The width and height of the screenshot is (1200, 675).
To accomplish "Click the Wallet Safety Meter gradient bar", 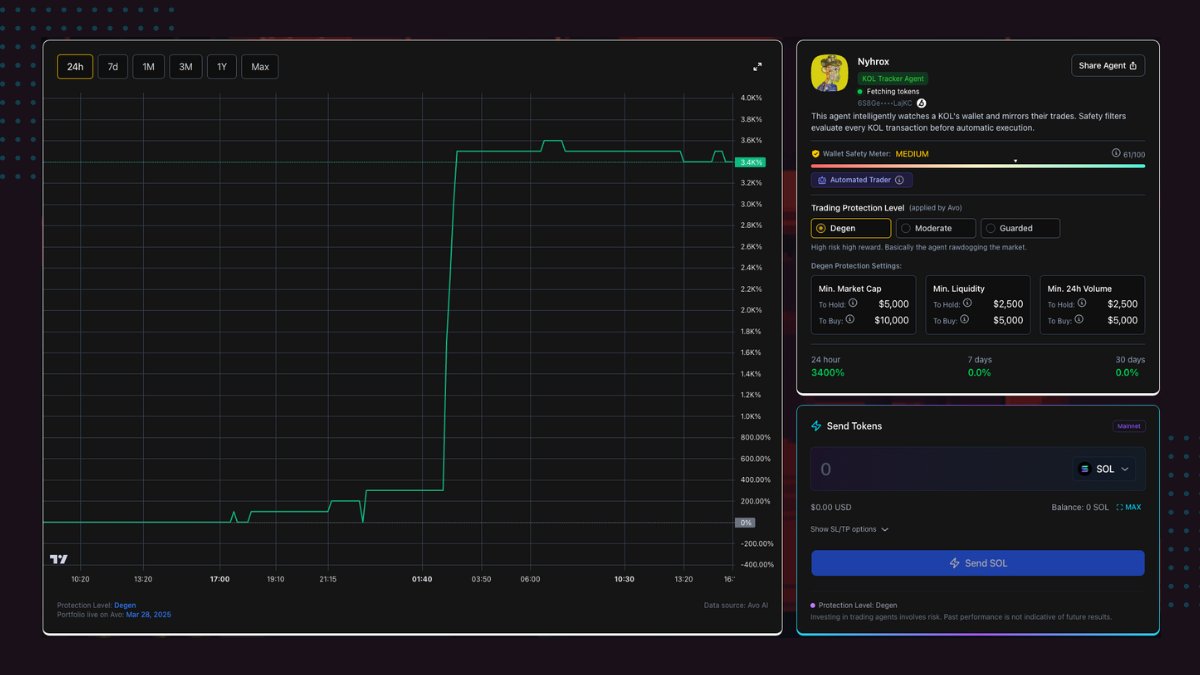I will pos(977,164).
